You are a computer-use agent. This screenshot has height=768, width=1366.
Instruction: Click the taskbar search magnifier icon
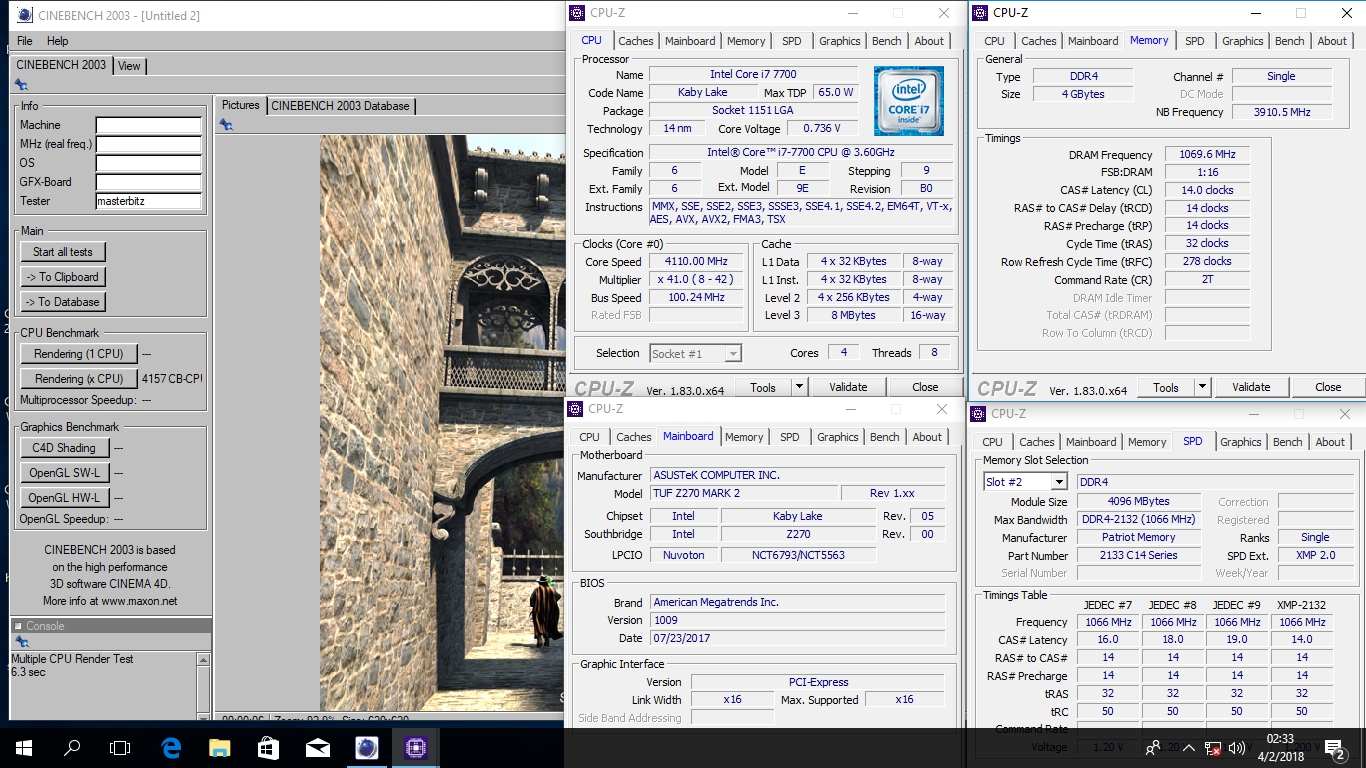pyautogui.click(x=72, y=747)
